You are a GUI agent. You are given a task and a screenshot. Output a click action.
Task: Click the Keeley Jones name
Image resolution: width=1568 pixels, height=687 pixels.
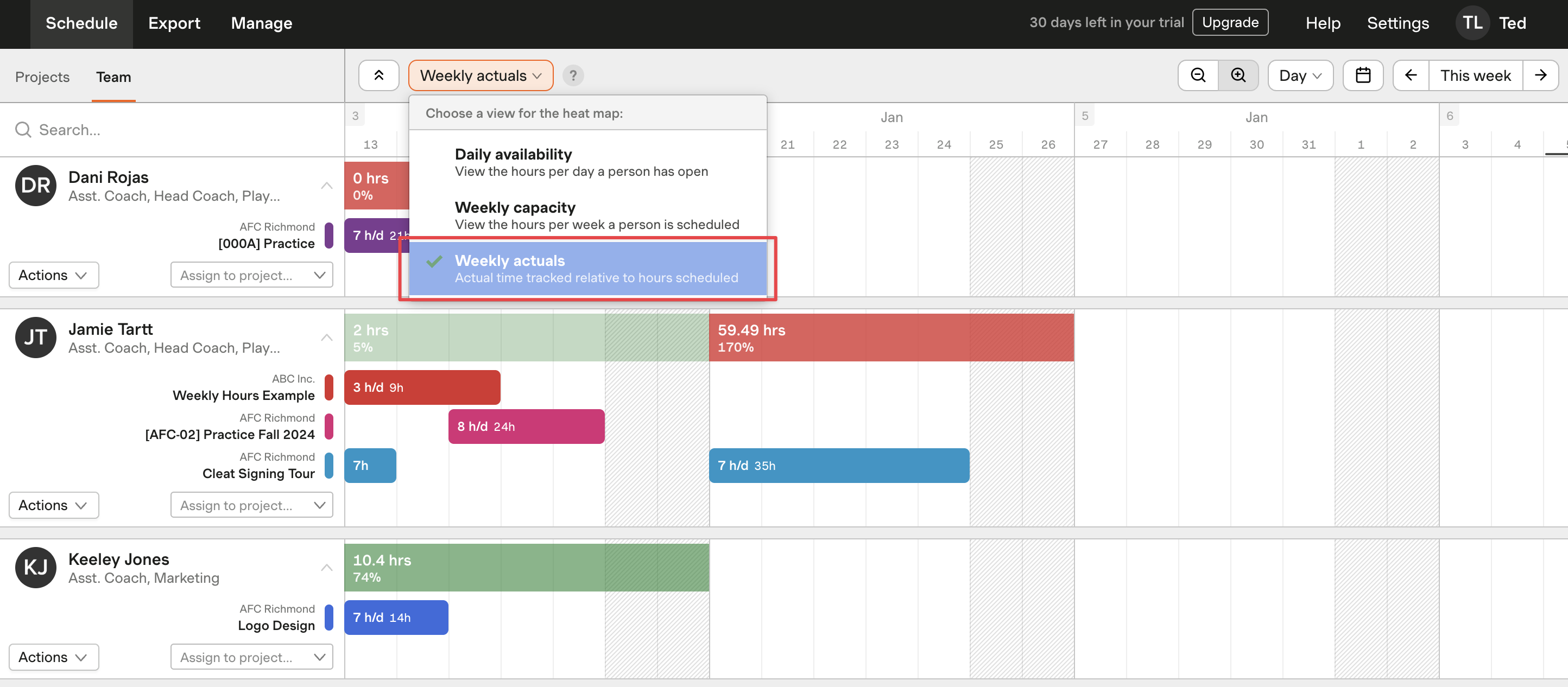point(119,559)
